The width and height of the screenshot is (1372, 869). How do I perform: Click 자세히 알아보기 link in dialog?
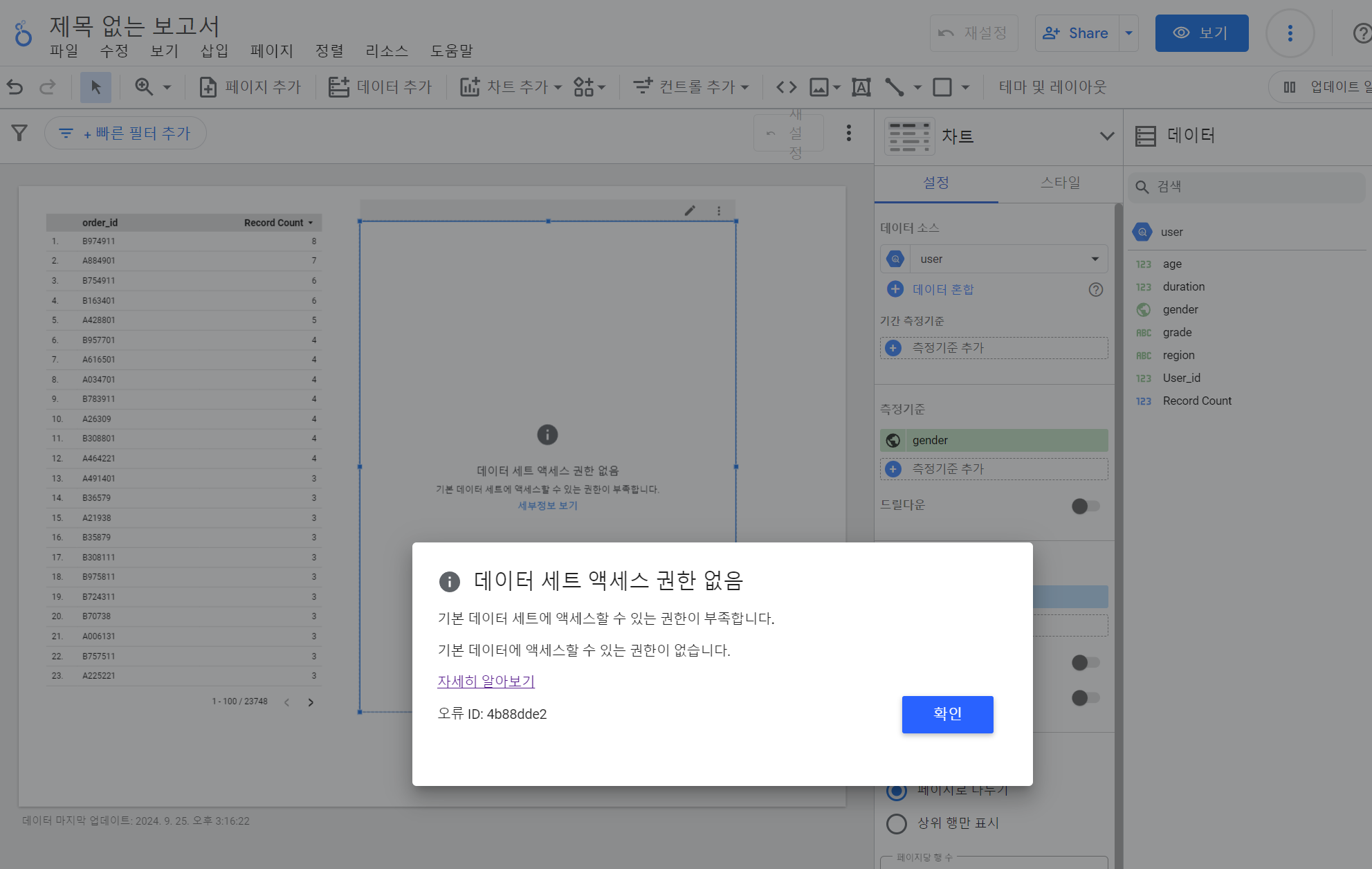tap(486, 681)
